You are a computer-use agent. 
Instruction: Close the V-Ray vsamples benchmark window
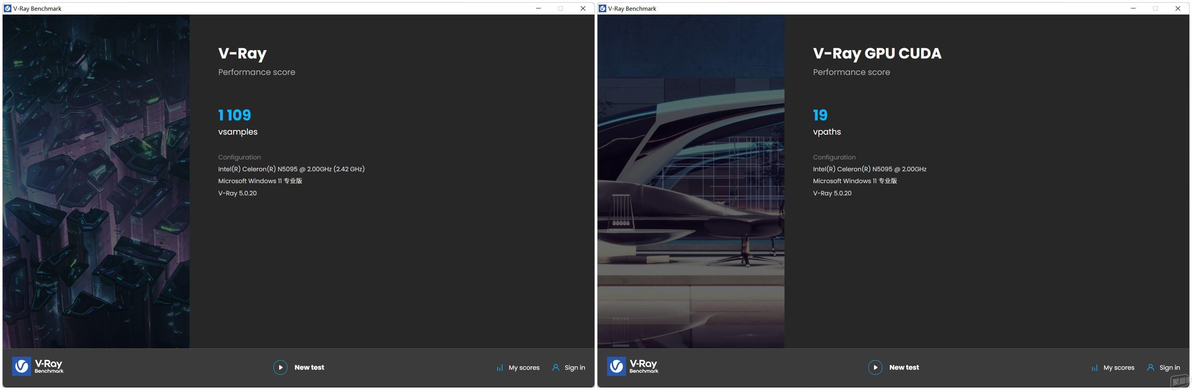tap(583, 8)
